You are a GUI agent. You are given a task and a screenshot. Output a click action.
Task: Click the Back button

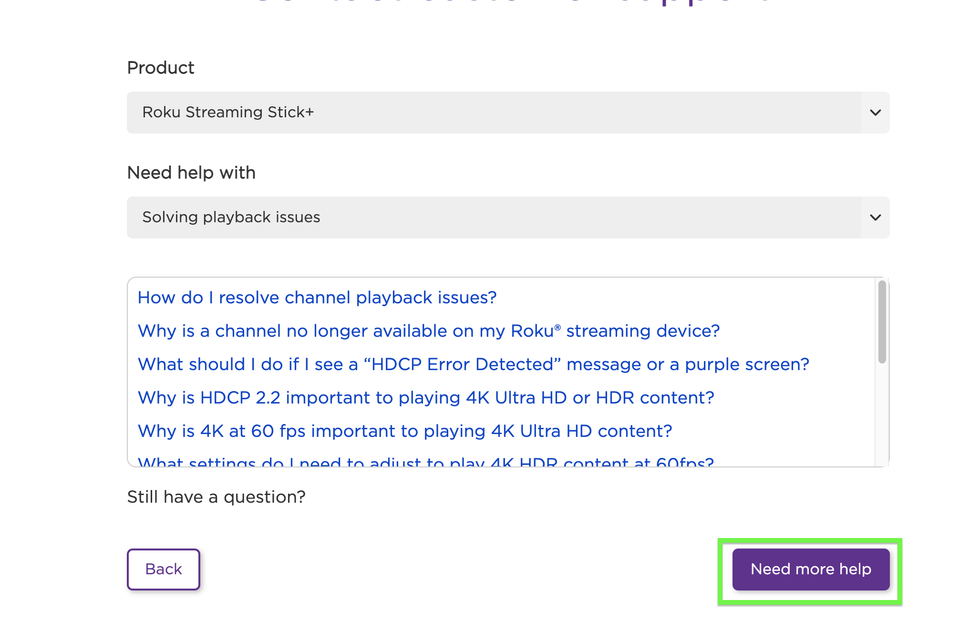pos(163,569)
